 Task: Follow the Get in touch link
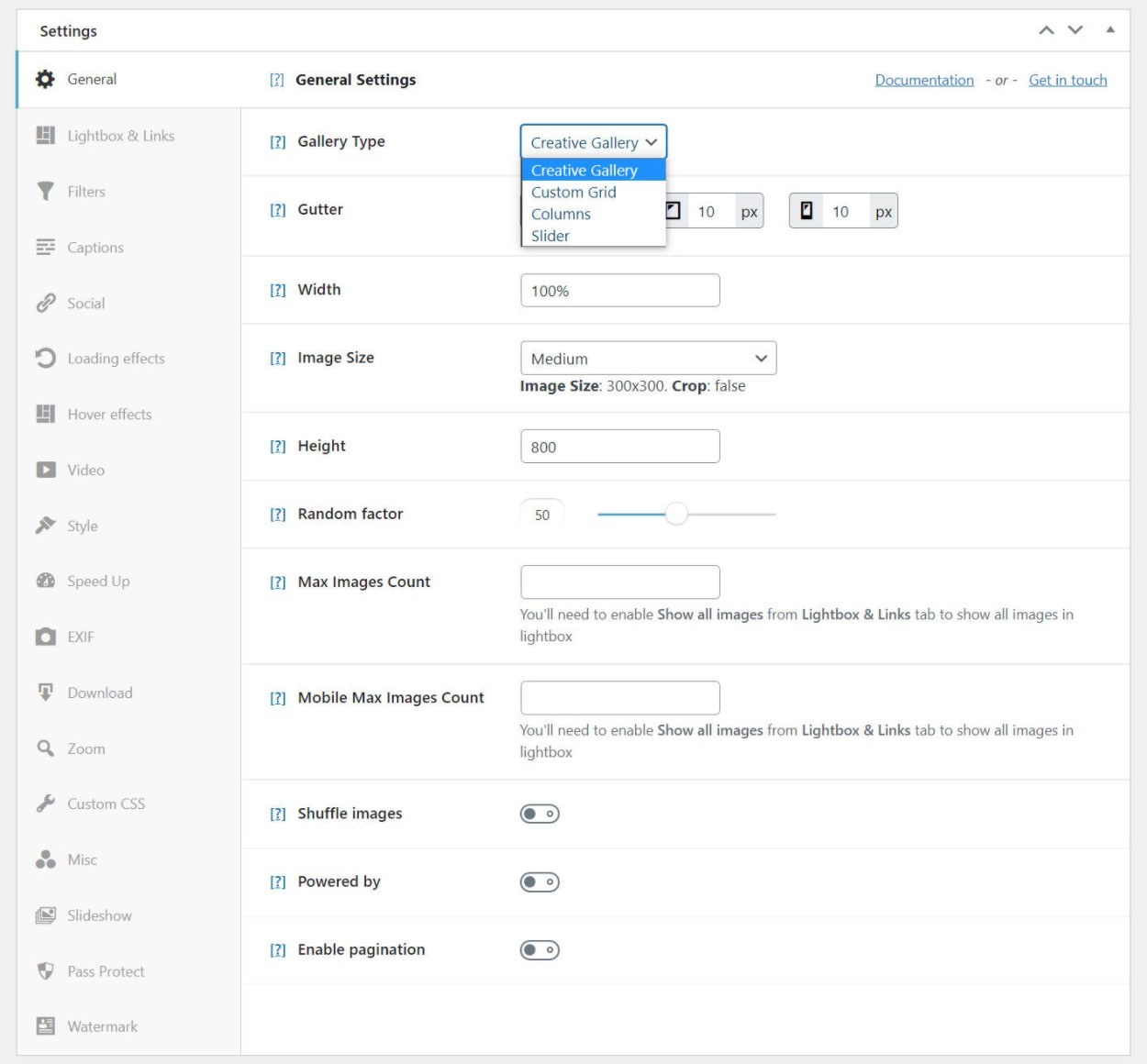[1067, 80]
